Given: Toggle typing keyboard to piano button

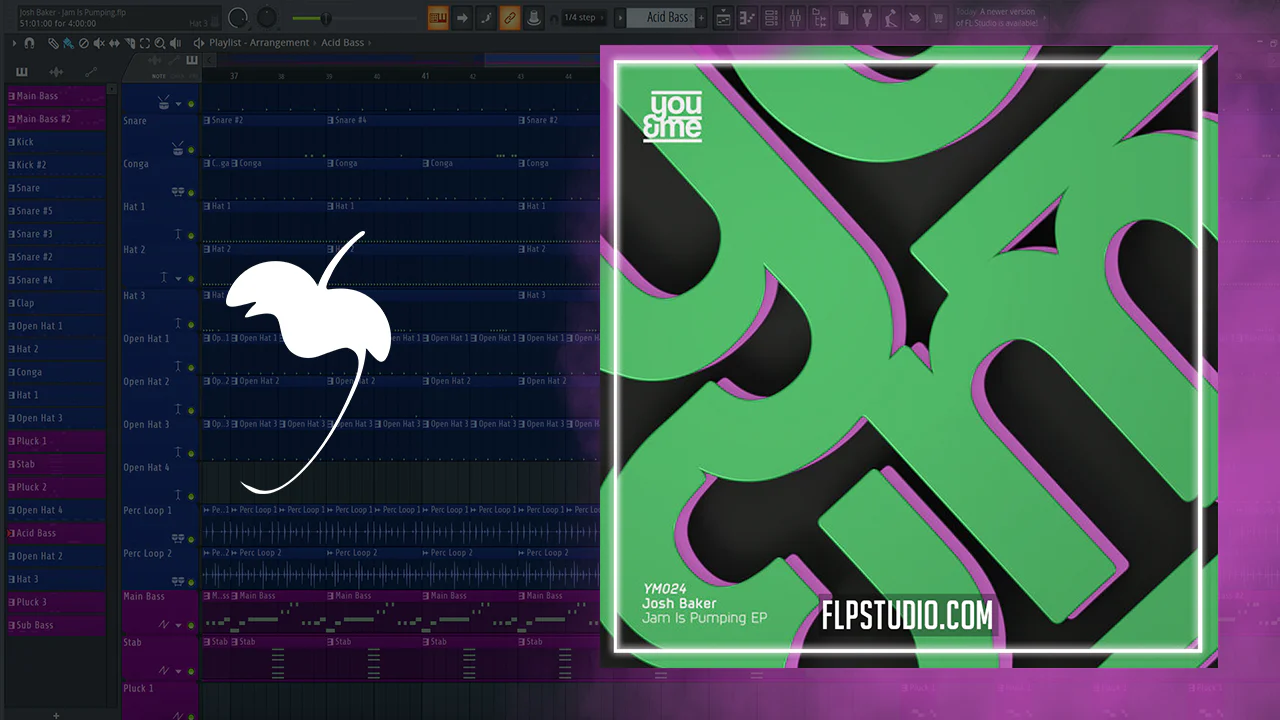Looking at the screenshot, I should (438, 17).
